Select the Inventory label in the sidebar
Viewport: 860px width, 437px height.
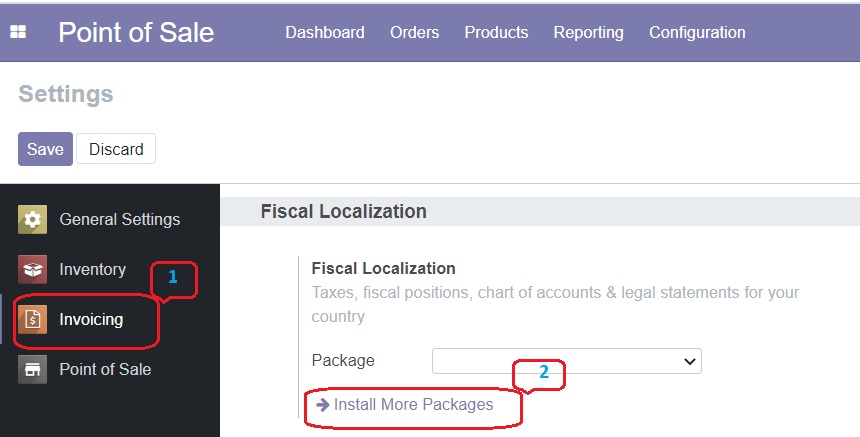[x=93, y=269]
